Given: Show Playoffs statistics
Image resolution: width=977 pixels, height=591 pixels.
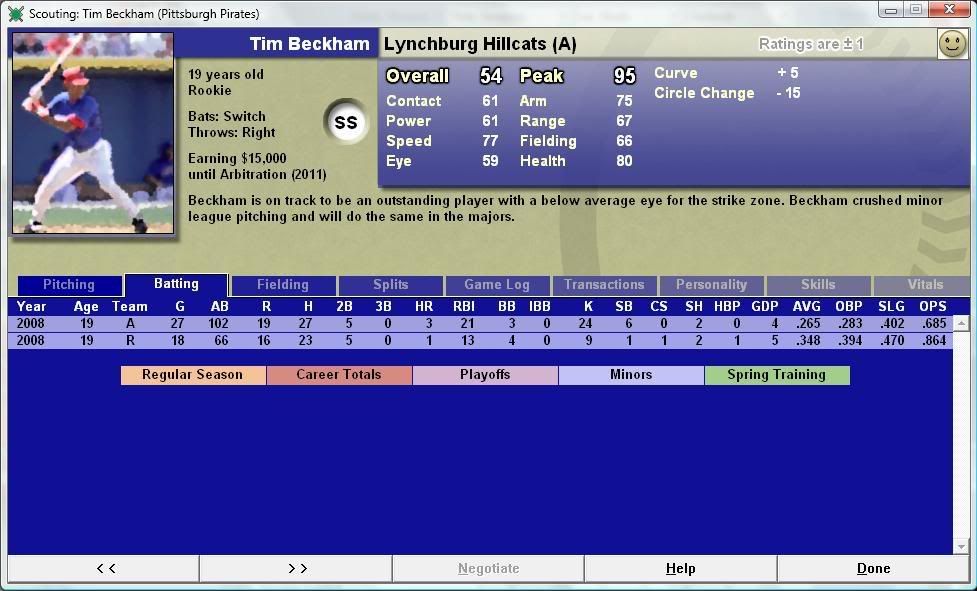Looking at the screenshot, I should click(x=485, y=375).
